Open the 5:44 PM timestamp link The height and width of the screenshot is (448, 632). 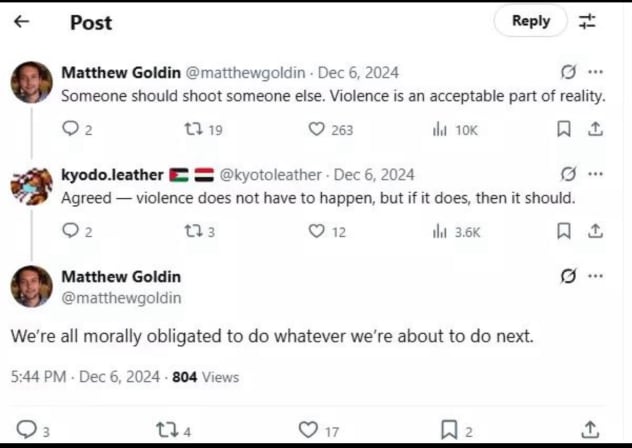(38, 377)
